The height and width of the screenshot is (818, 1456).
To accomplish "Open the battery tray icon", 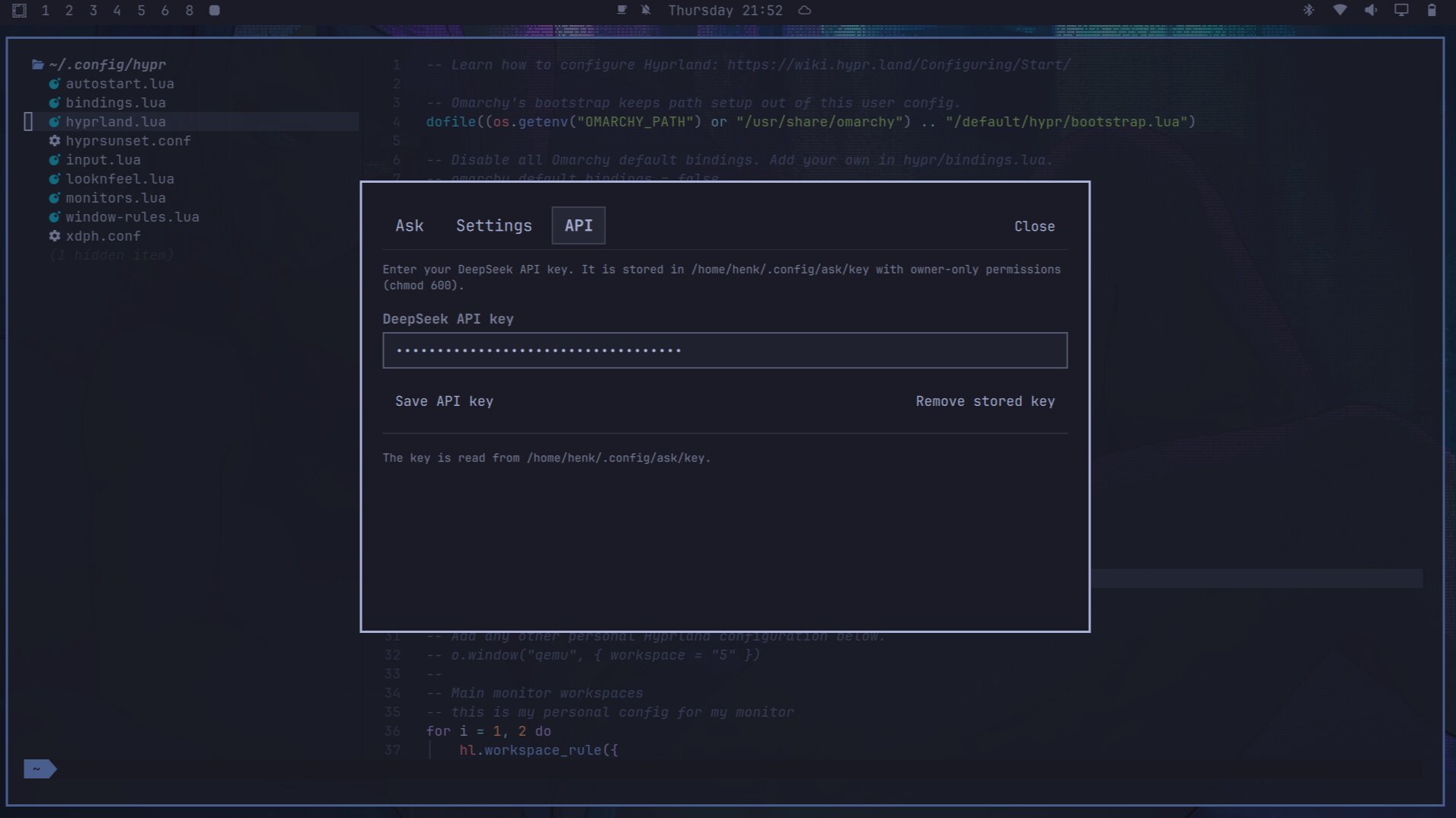I will [x=1432, y=11].
